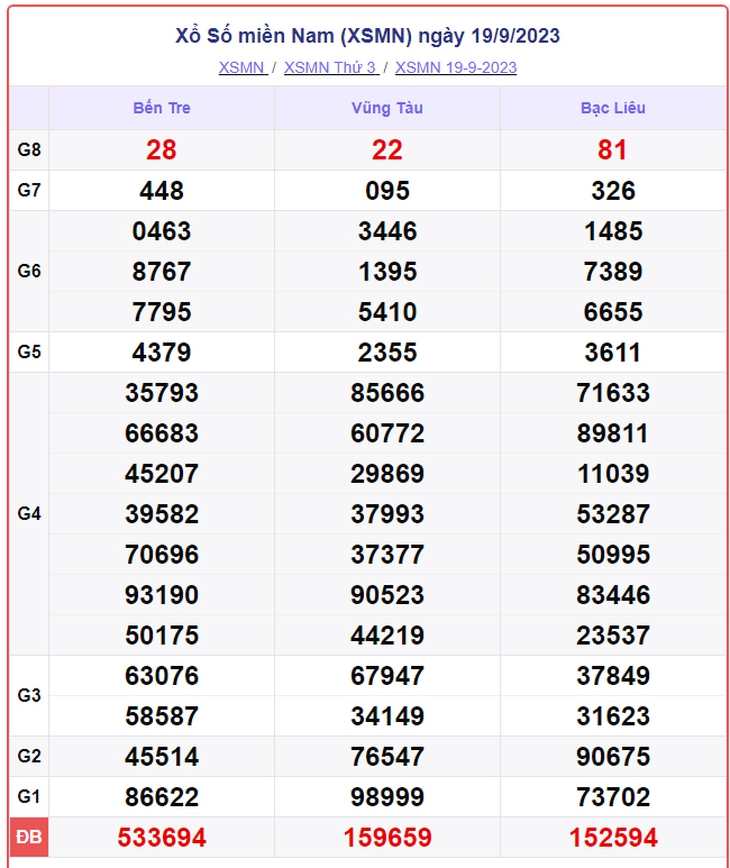Click G4 number 93190
The width and height of the screenshot is (730, 868).
pyautogui.click(x=162, y=595)
